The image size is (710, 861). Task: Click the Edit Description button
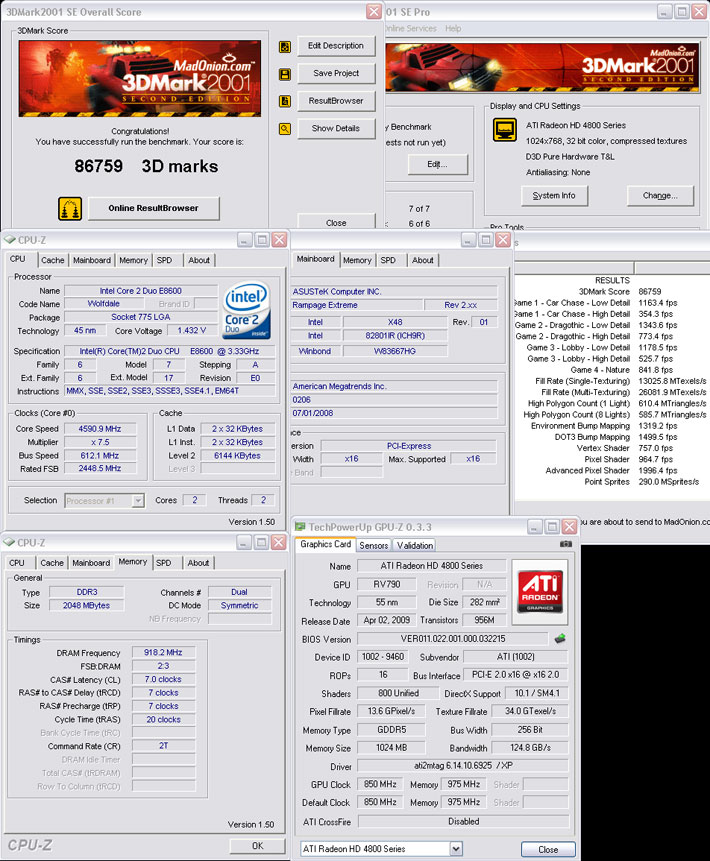point(336,46)
